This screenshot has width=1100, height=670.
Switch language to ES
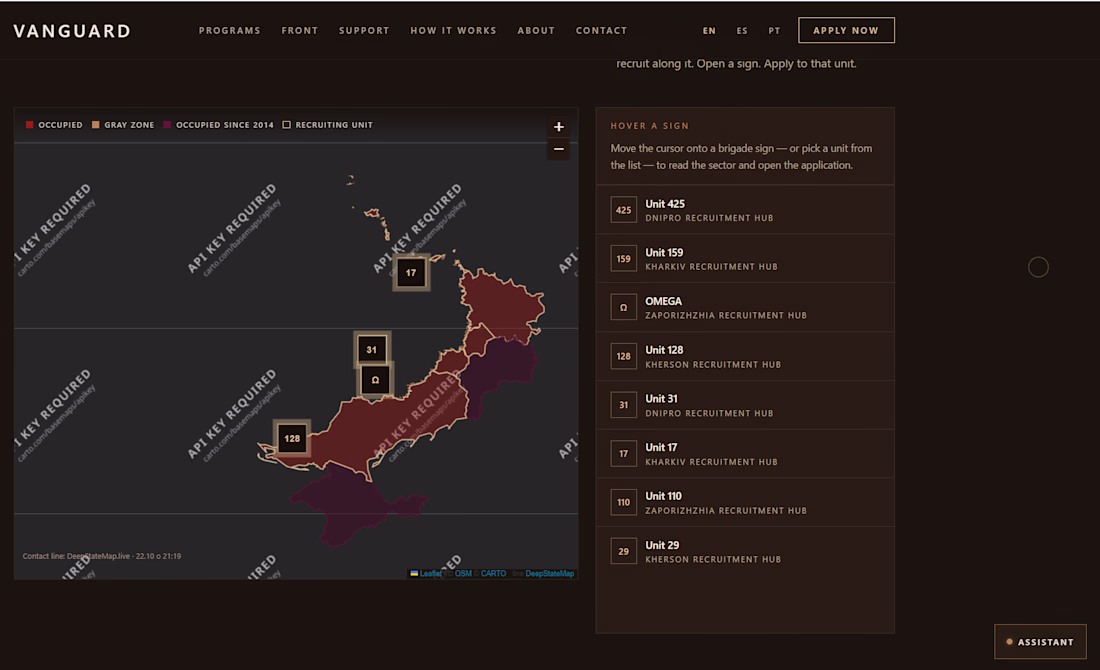(x=742, y=31)
